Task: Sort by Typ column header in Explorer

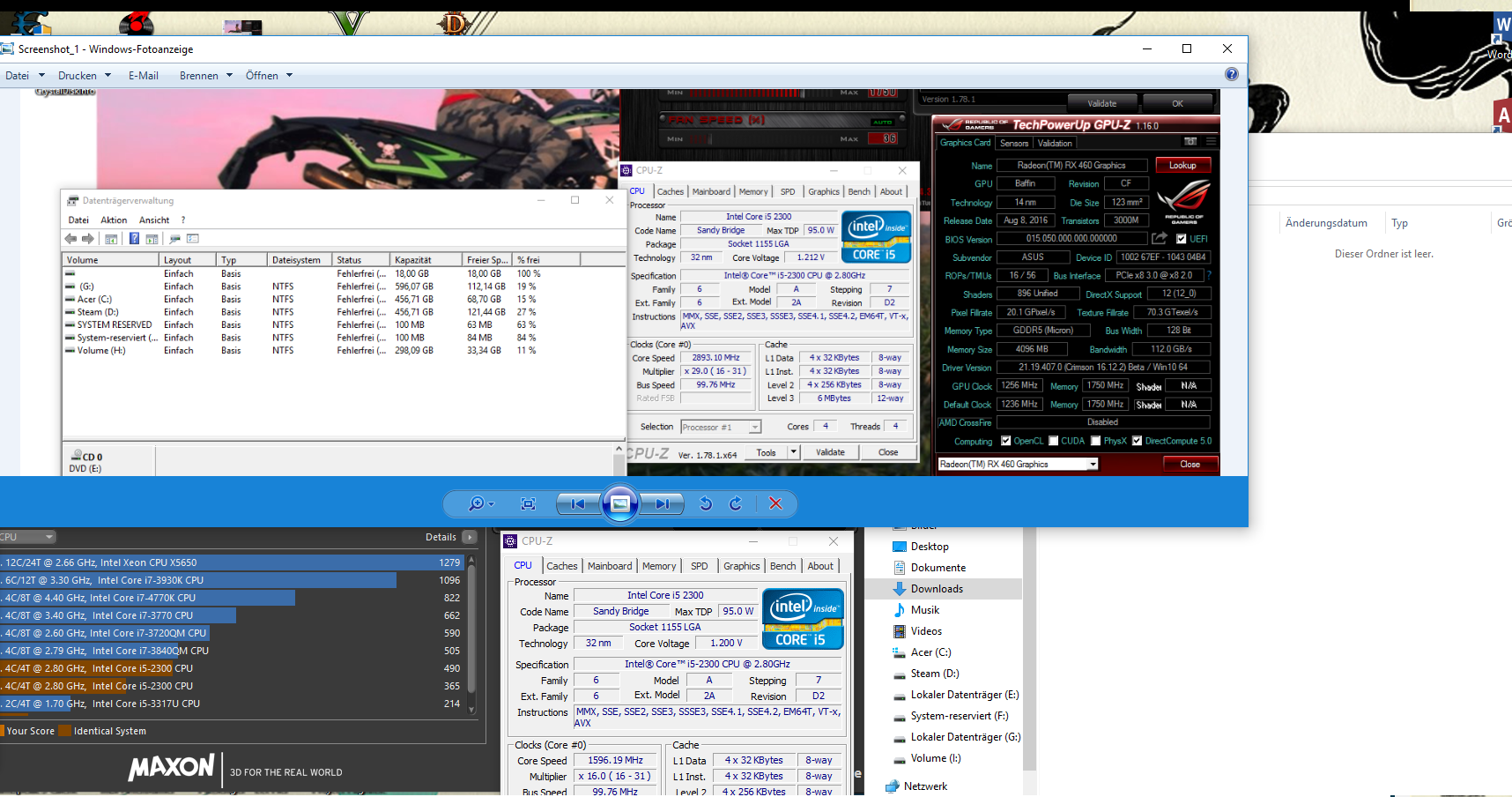Action: (x=1399, y=223)
